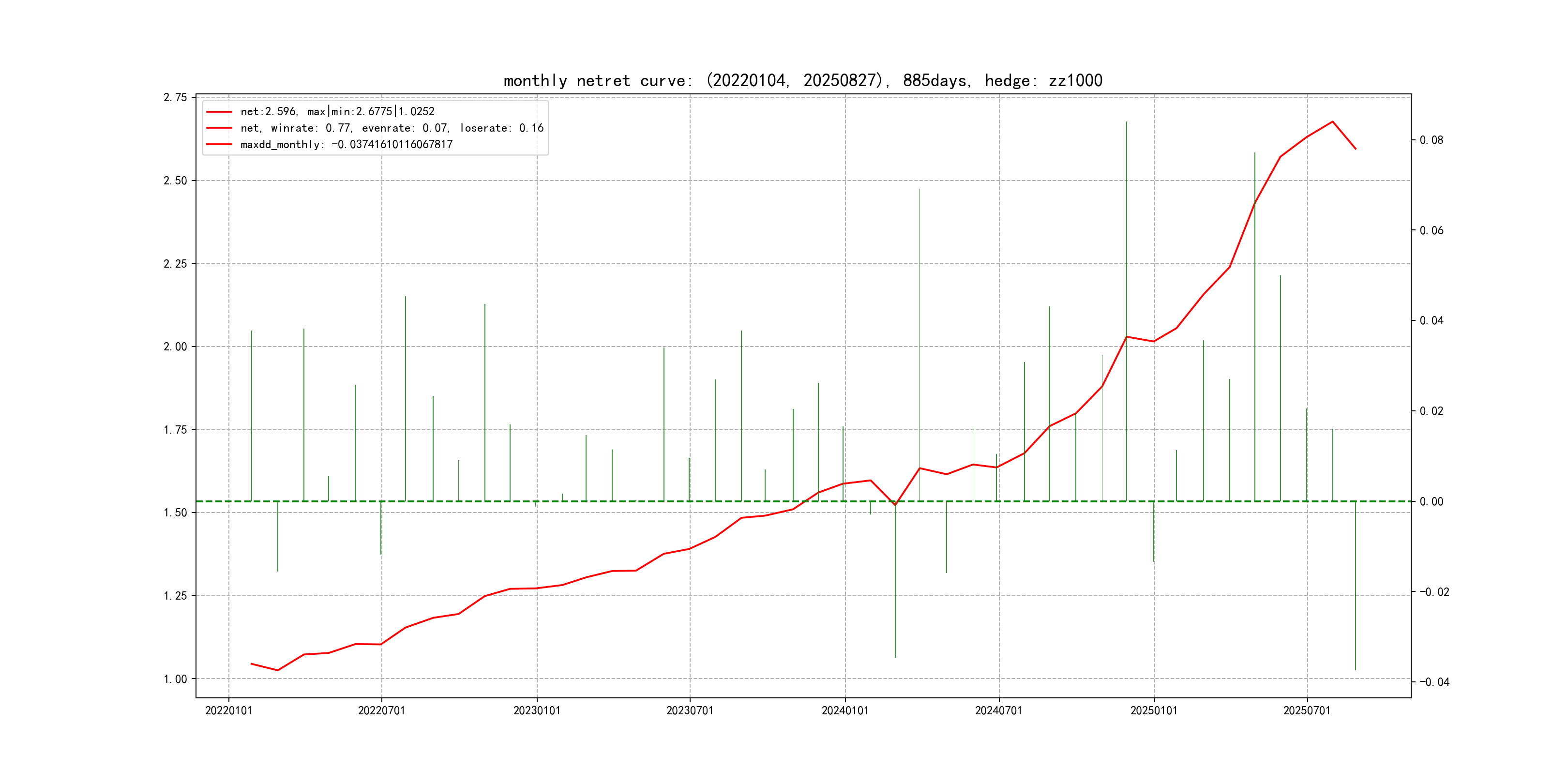Click the 2.75 left axis tick label
Screen dimensions: 1568x784
(175, 97)
